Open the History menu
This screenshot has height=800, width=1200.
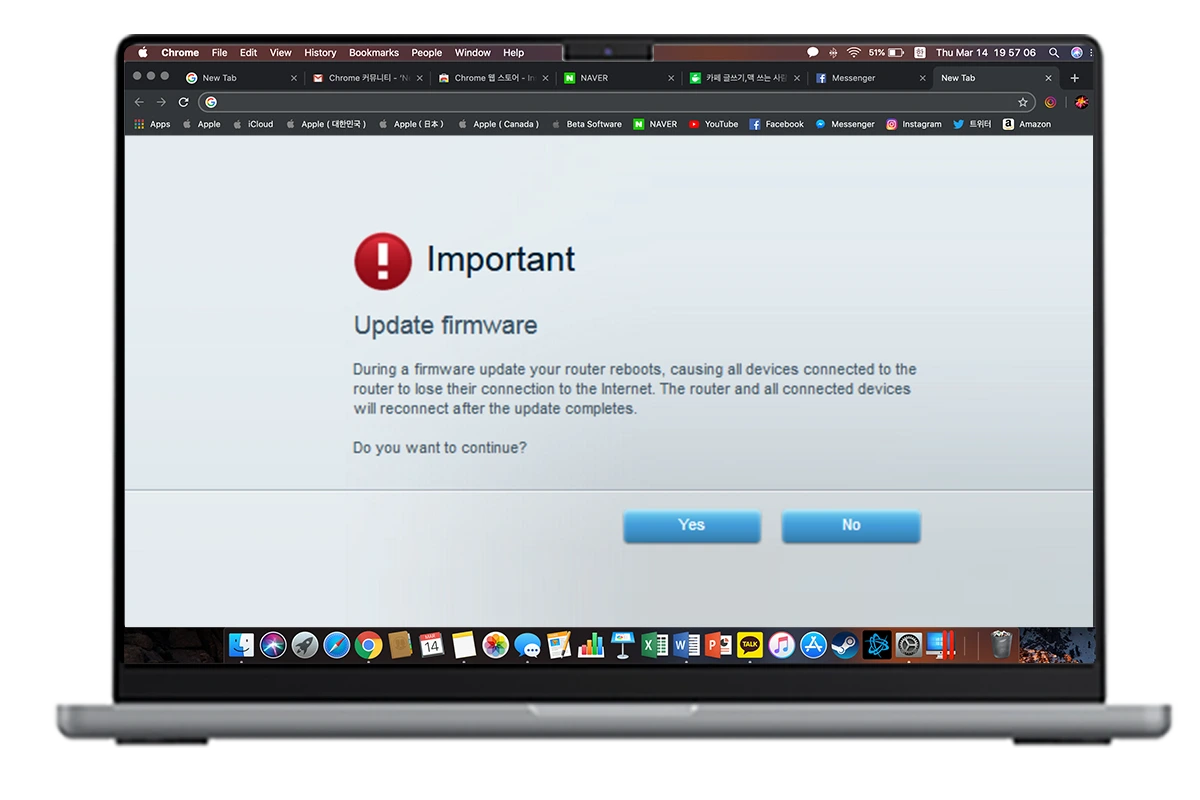pyautogui.click(x=320, y=53)
